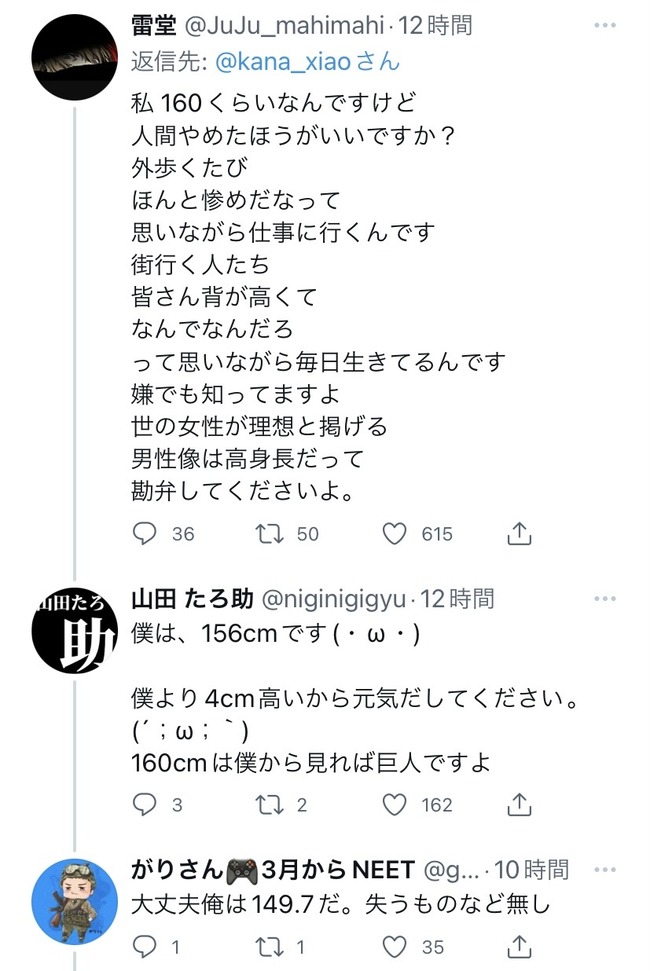Like 雷堂's tweet with 615 likes

pos(394,533)
